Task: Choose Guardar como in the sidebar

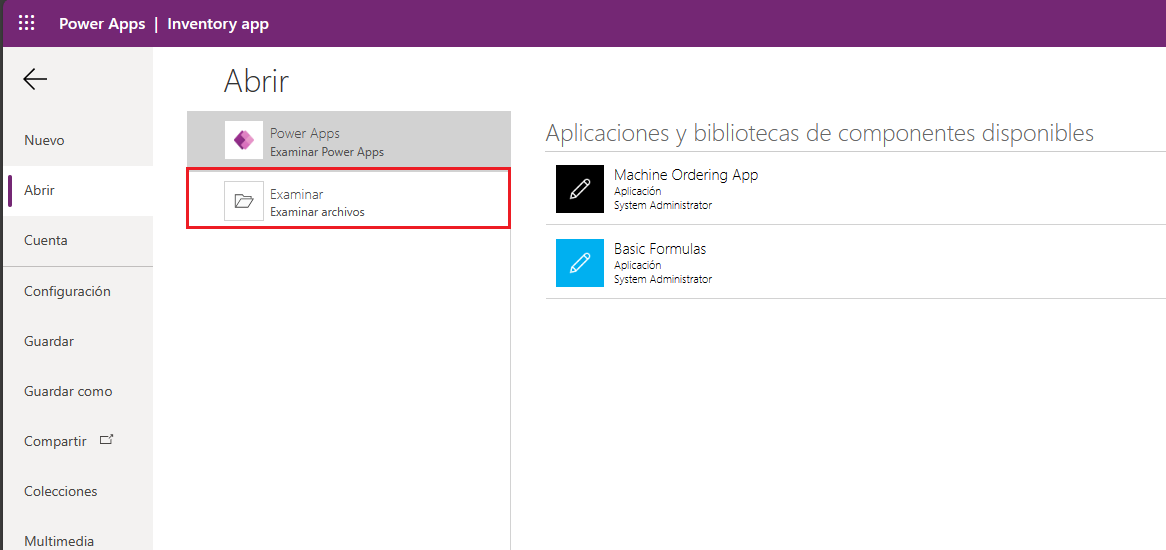Action: 78,391
